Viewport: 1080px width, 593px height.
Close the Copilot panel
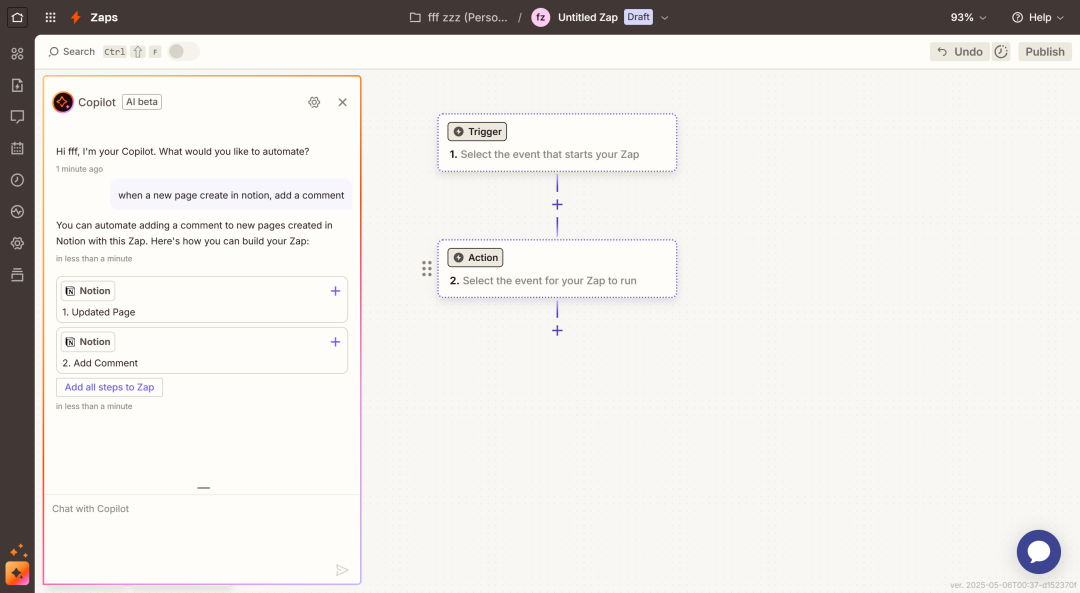(342, 102)
